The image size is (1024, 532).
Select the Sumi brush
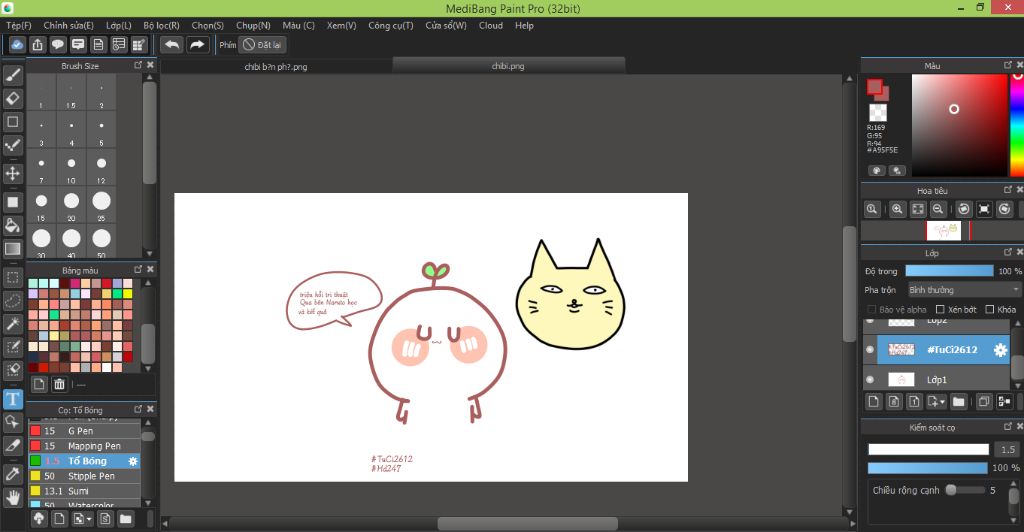[x=85, y=491]
